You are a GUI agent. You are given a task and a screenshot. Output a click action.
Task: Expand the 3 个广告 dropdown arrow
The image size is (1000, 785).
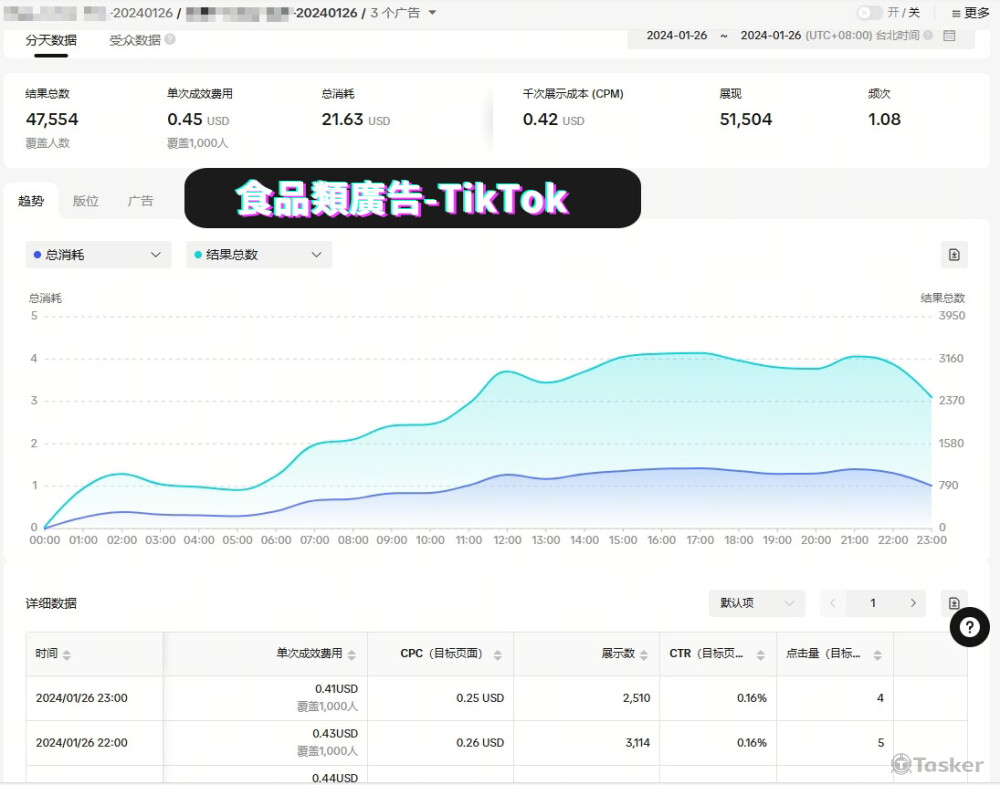(432, 13)
